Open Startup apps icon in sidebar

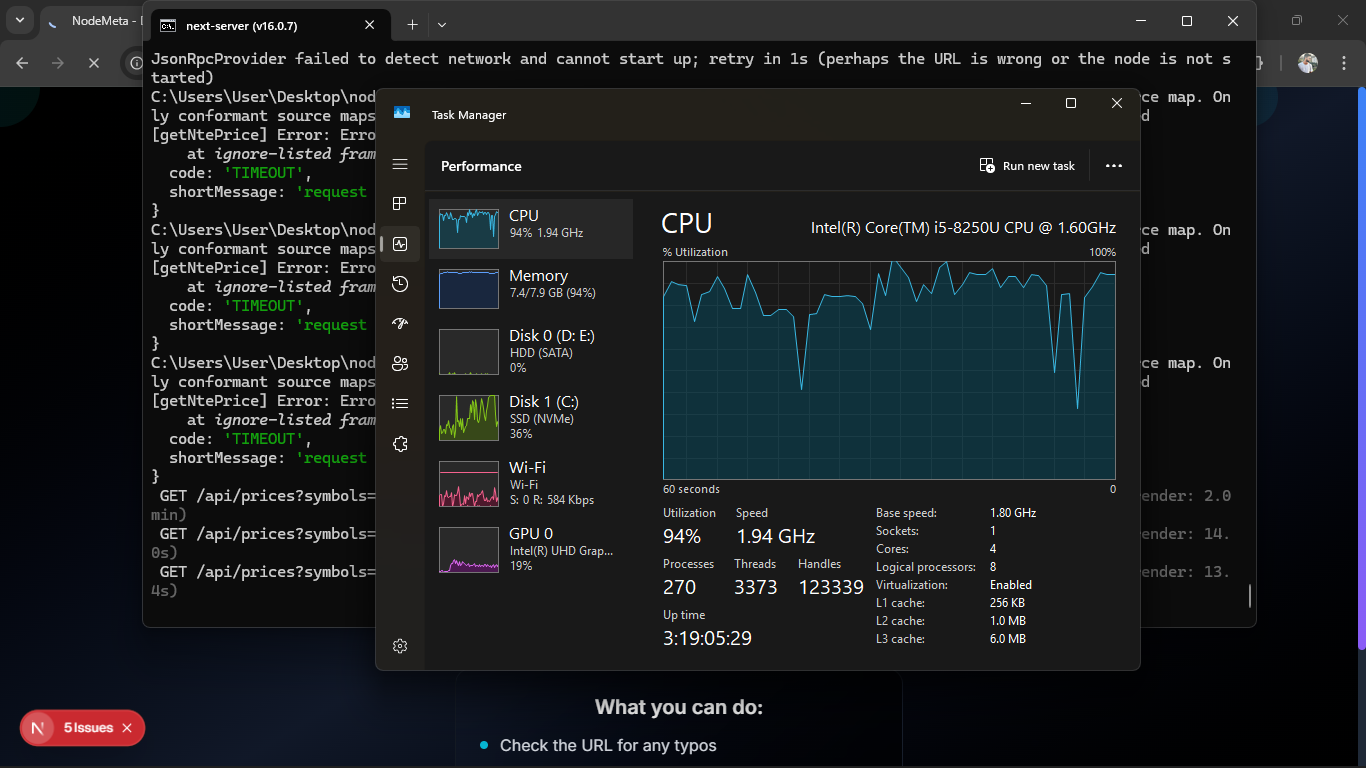[x=400, y=324]
